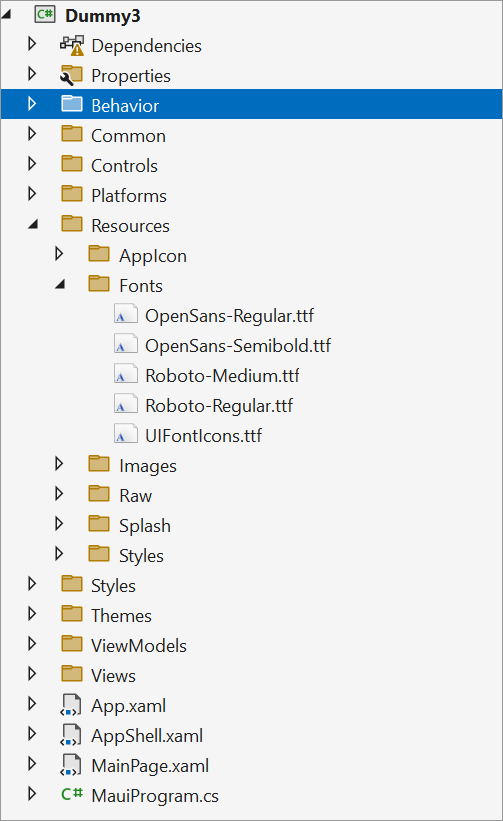Click the C# project icon beside Dummy3
Image resolution: width=503 pixels, height=821 pixels.
[45, 15]
